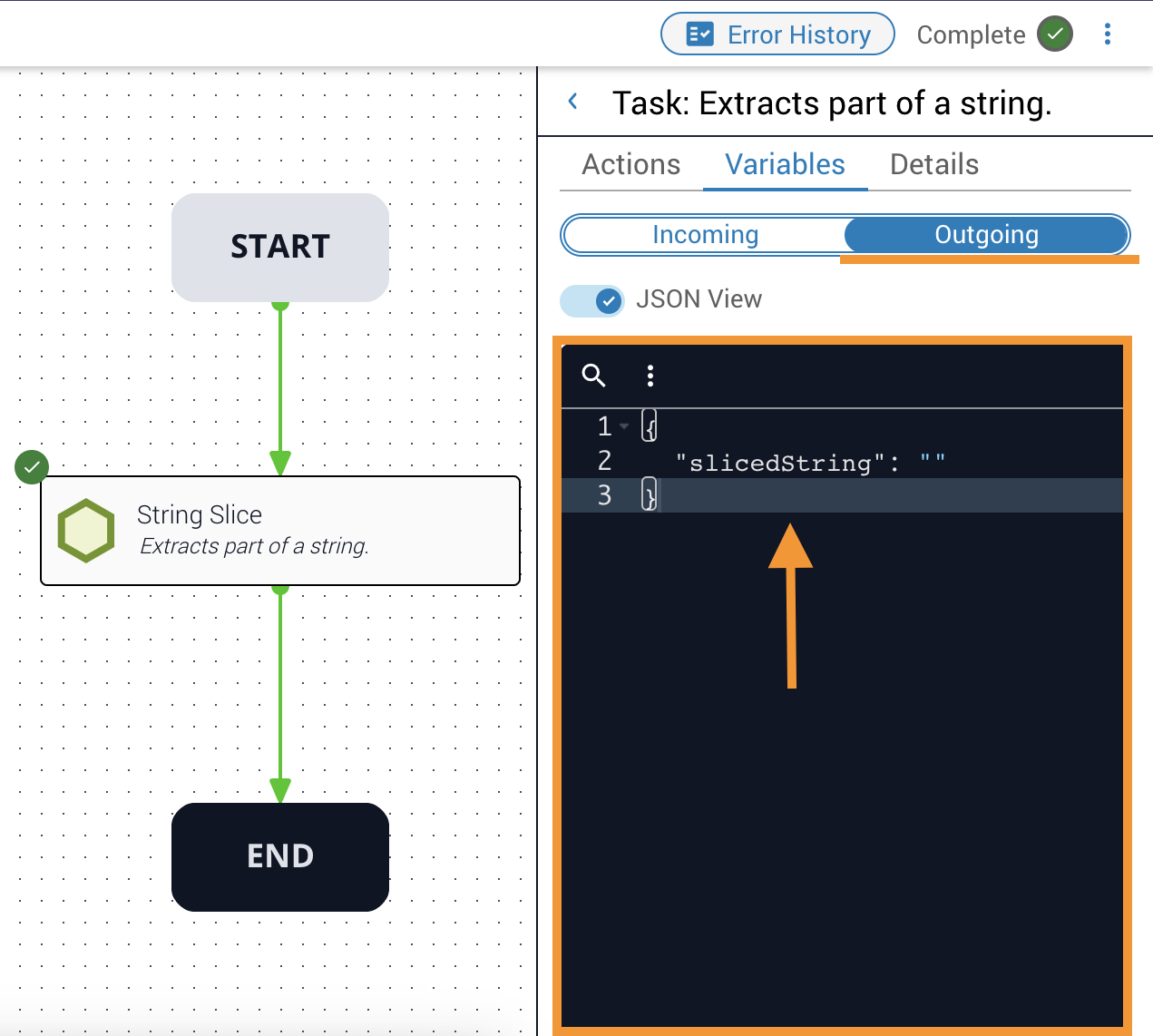Screen dimensions: 1153x1036
Task: Collapse the JSON object fold arrow on line 1
Action: [624, 426]
